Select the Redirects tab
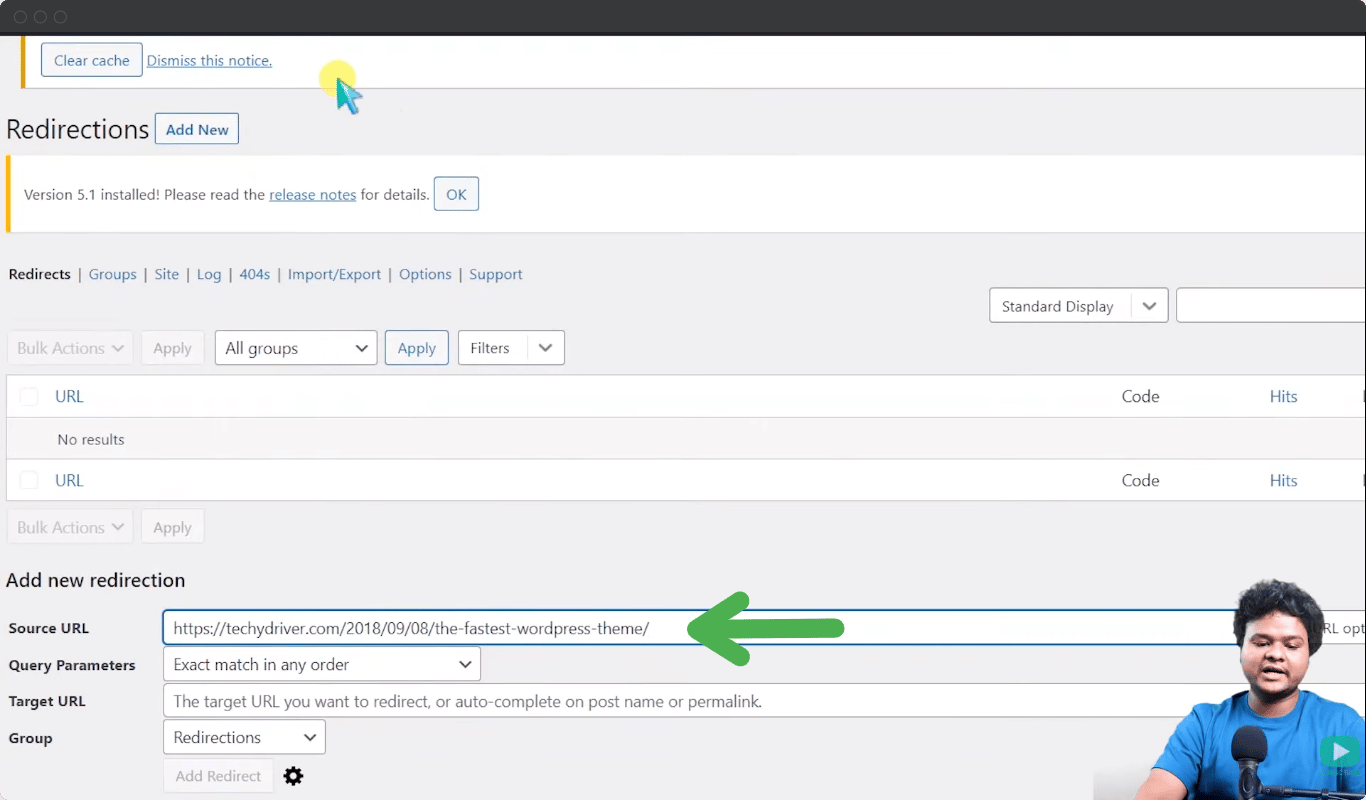This screenshot has height=800, width=1366. (x=40, y=274)
